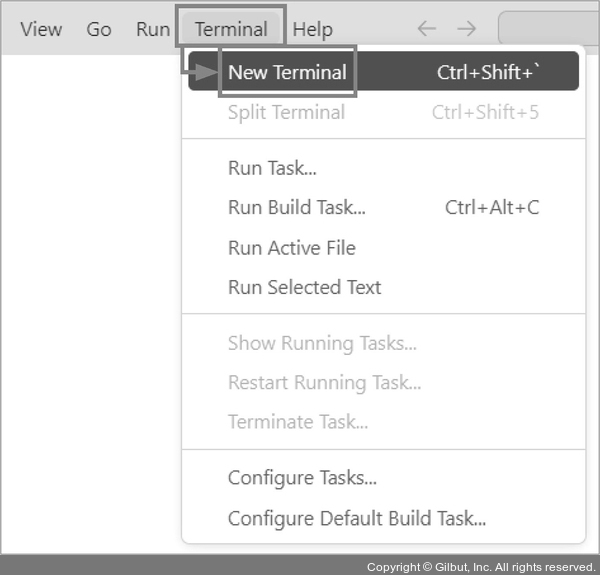
Task: Open the View menu
Action: [41, 29]
